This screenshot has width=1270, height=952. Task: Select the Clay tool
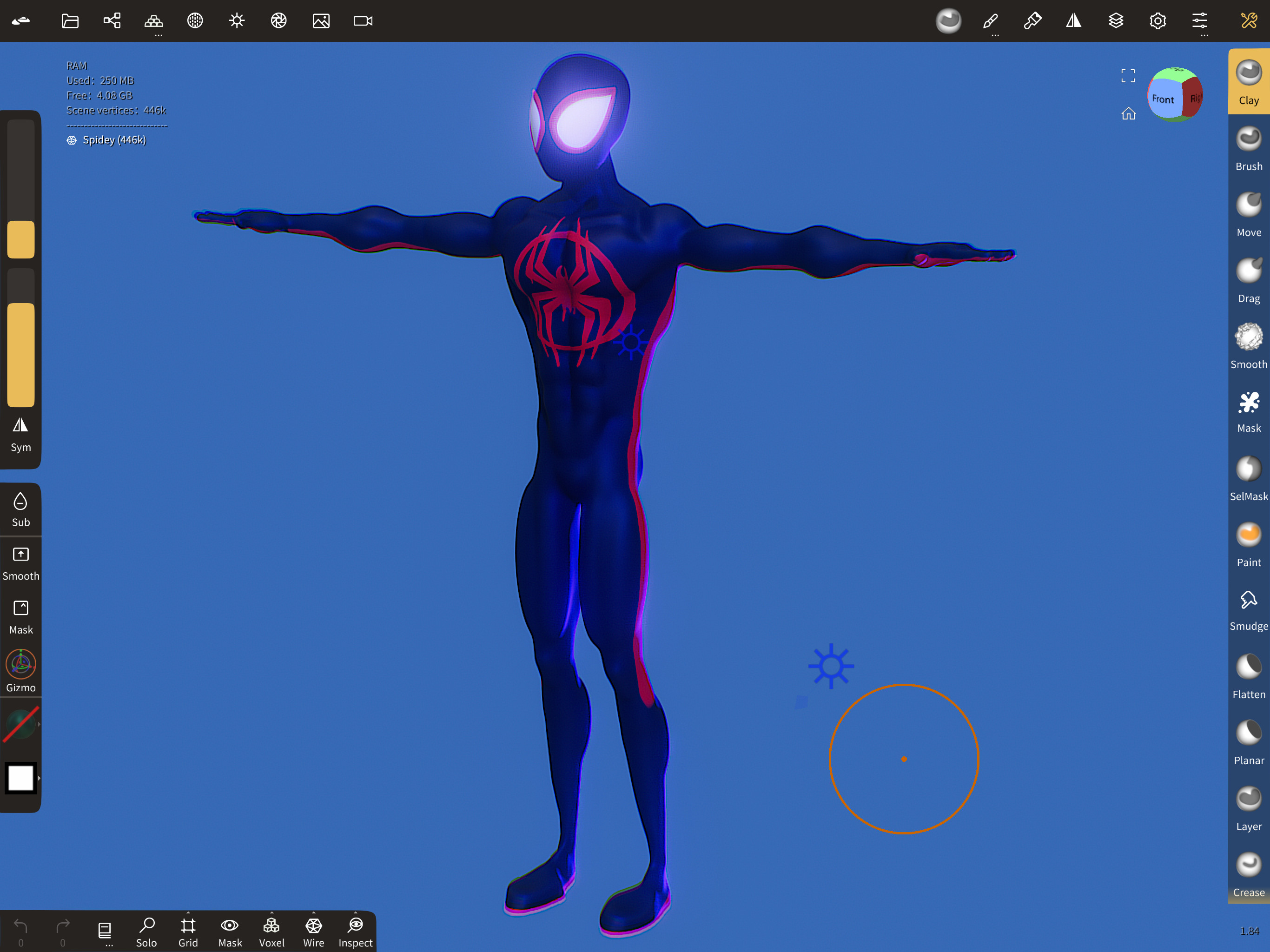click(x=1249, y=82)
